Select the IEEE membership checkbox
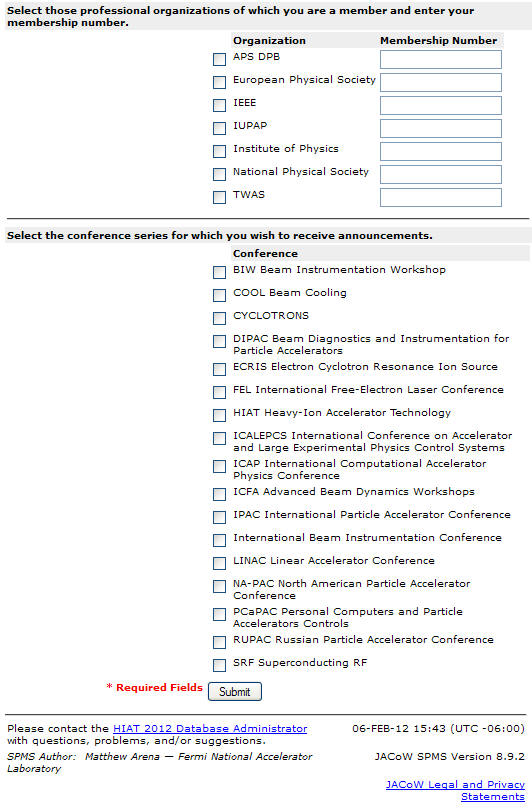 (219, 105)
